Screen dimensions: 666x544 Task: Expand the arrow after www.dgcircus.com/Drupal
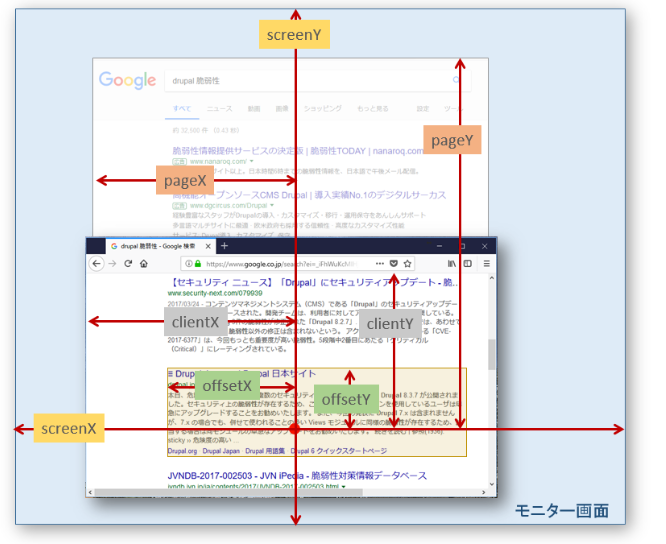[272, 206]
